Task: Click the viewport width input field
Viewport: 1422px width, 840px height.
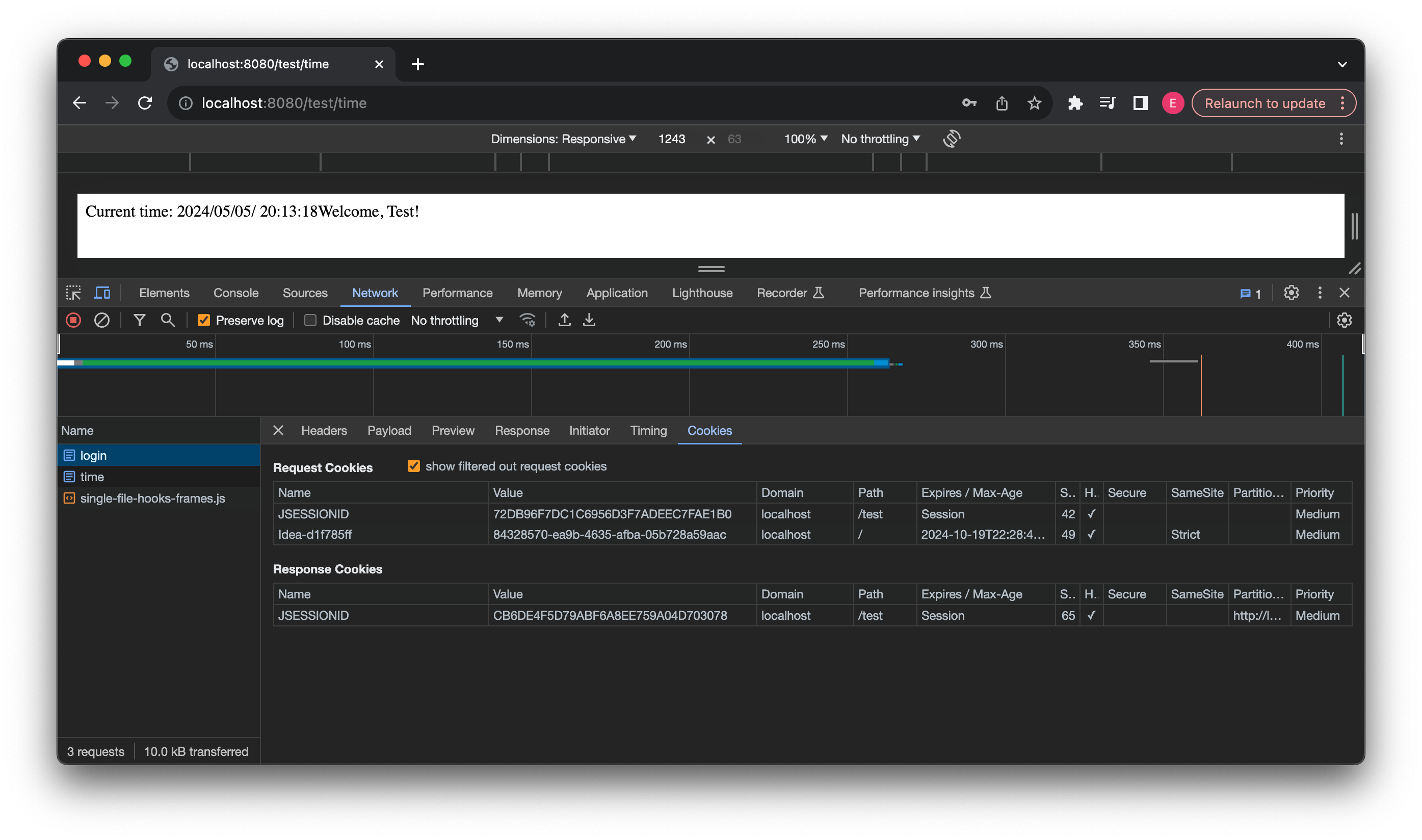Action: point(672,139)
